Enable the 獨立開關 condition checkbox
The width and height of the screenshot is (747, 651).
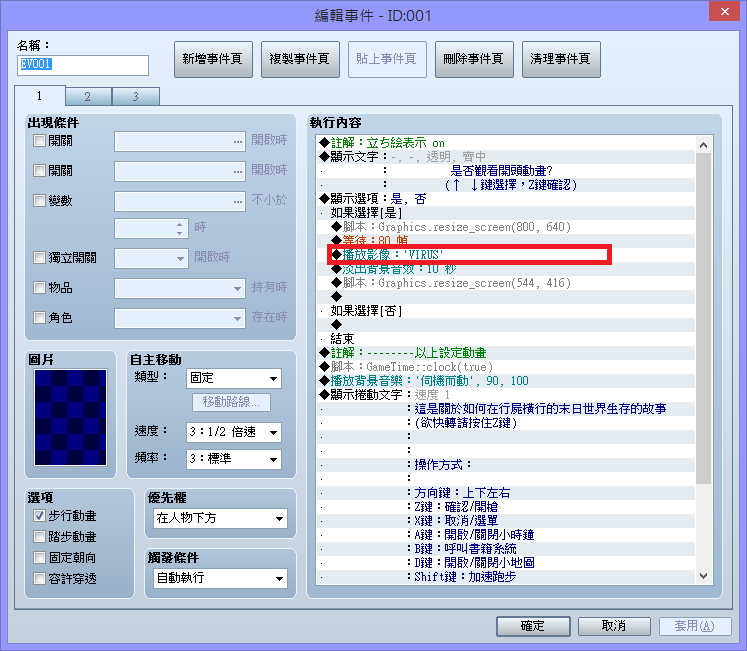(x=40, y=258)
